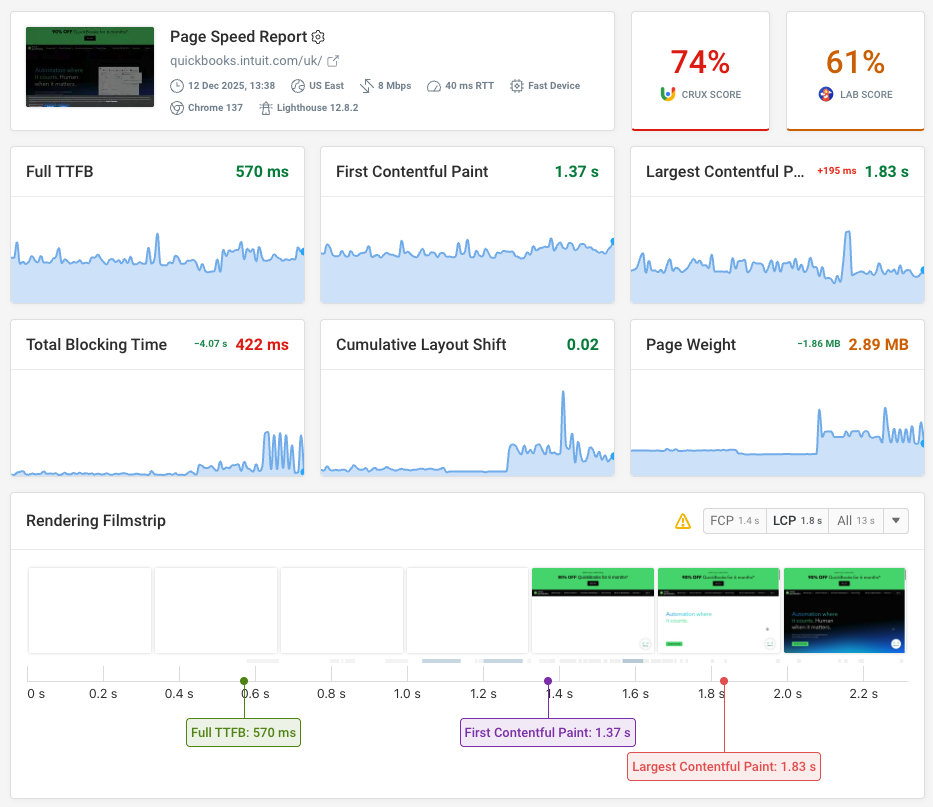Click the Full TTFB 570 ms label
The width and height of the screenshot is (933, 807).
(243, 732)
